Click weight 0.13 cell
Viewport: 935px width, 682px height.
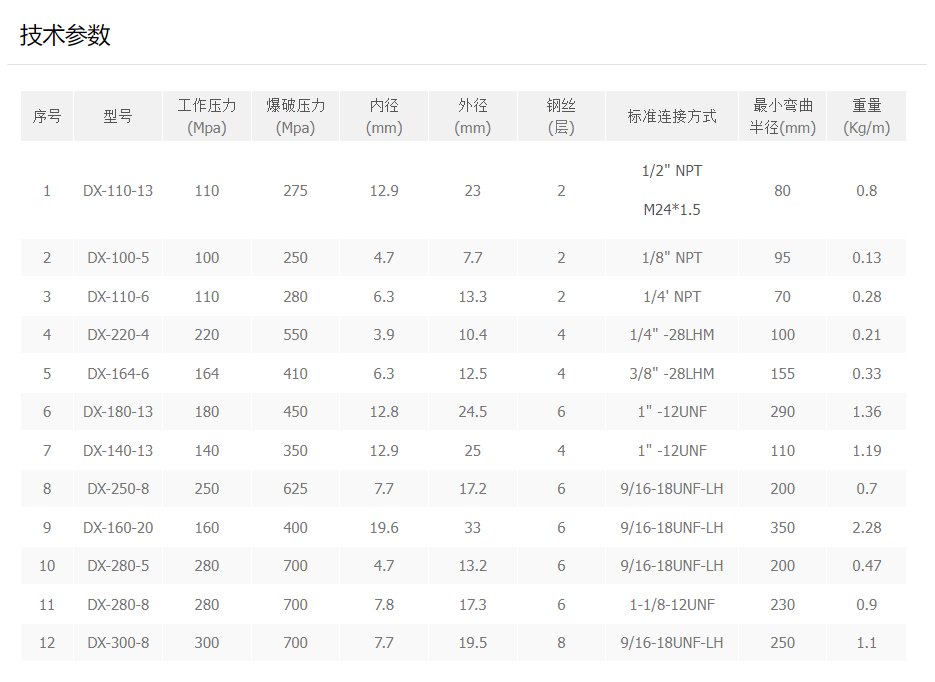866,258
